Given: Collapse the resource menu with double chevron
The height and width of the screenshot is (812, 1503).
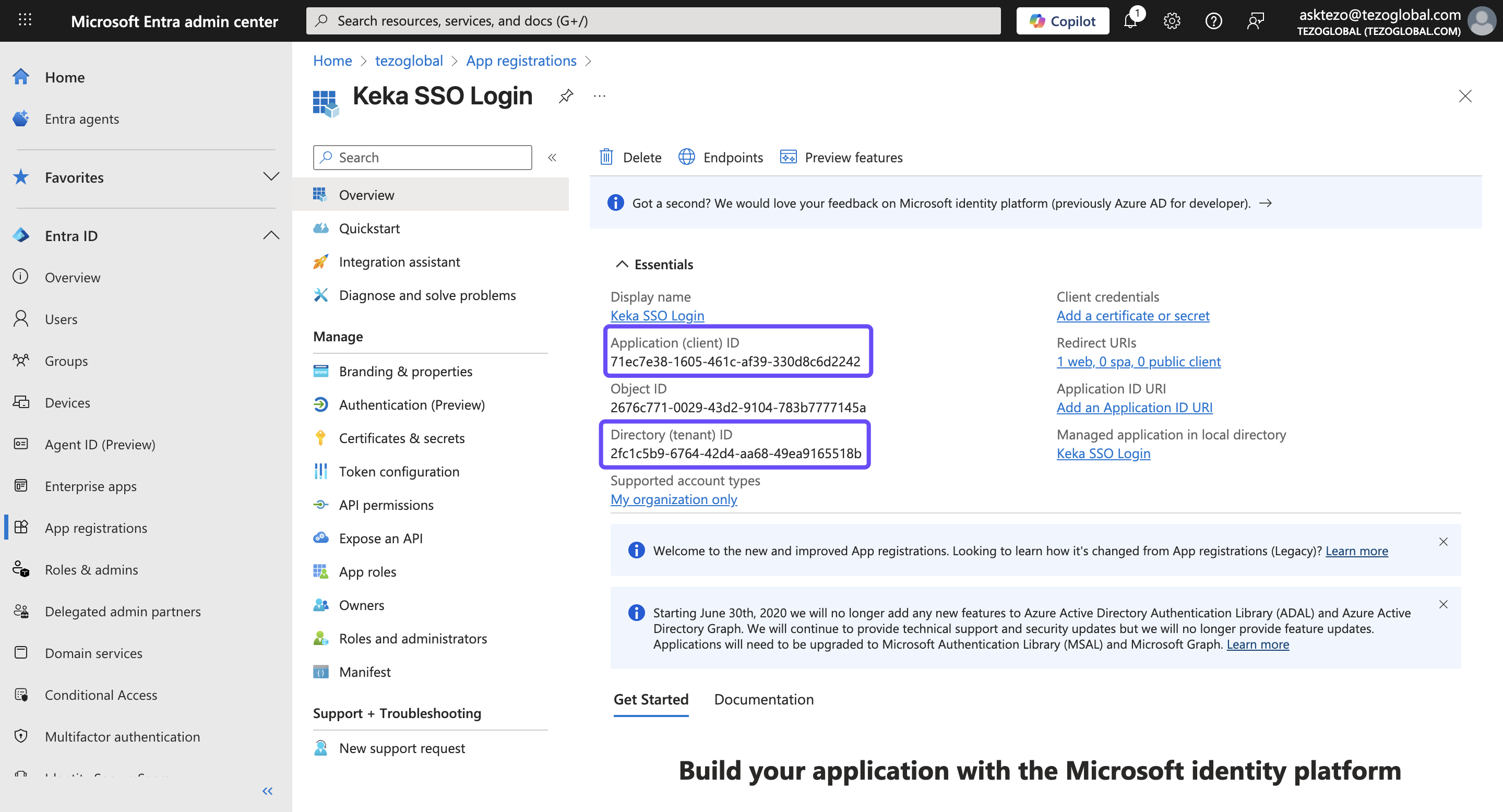Looking at the screenshot, I should [552, 158].
